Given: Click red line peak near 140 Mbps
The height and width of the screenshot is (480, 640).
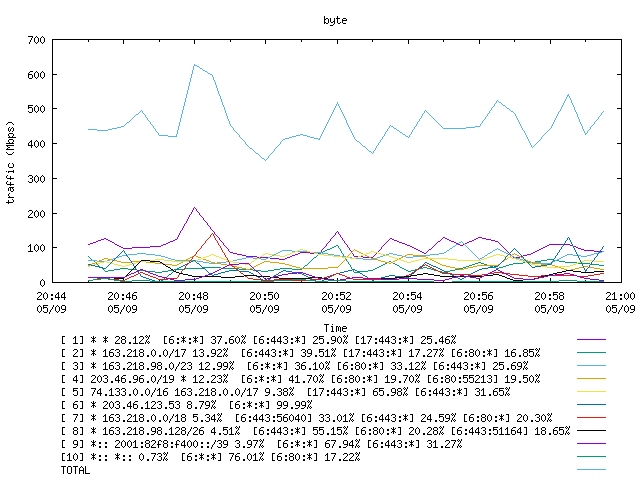Looking at the screenshot, I should [212, 233].
